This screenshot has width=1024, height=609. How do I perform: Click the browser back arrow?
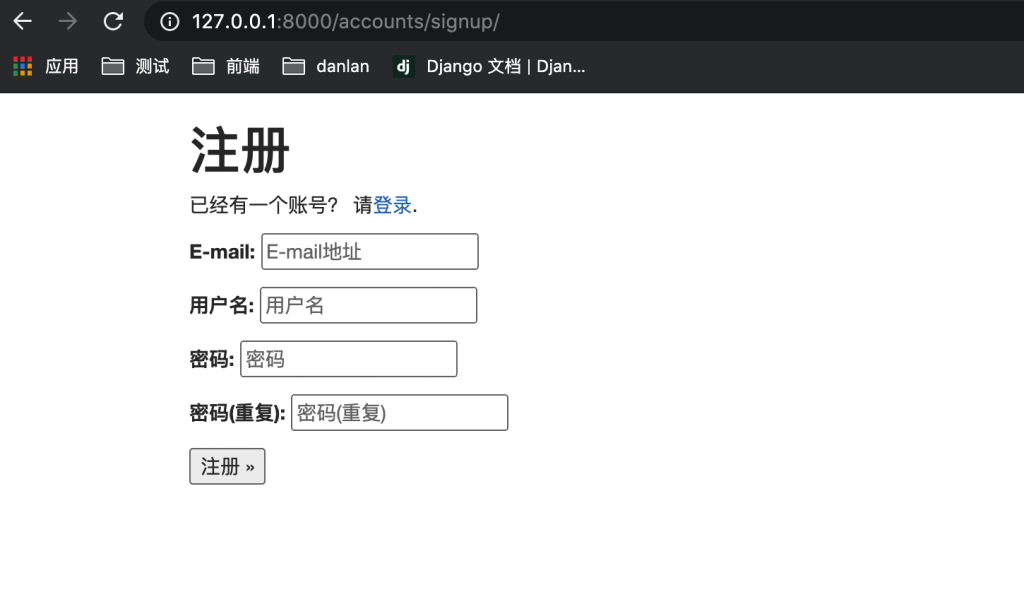22,21
